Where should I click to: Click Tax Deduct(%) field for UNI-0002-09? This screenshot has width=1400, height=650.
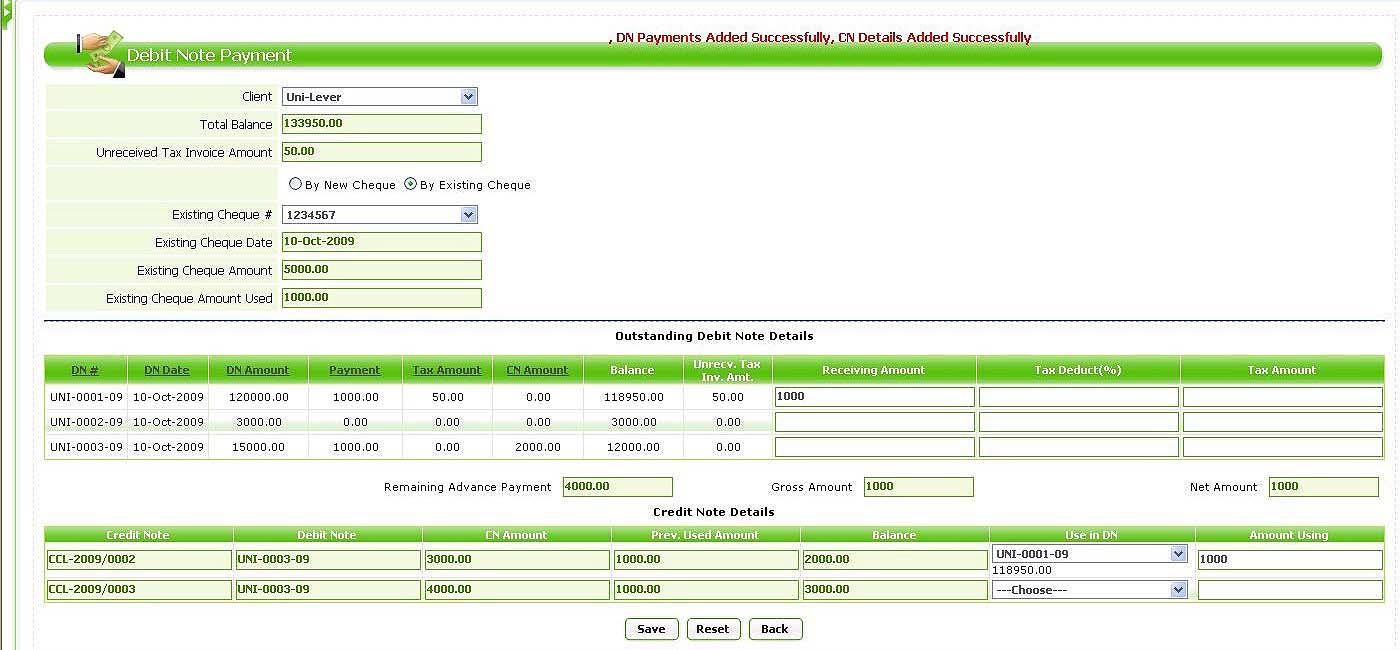pos(1079,422)
